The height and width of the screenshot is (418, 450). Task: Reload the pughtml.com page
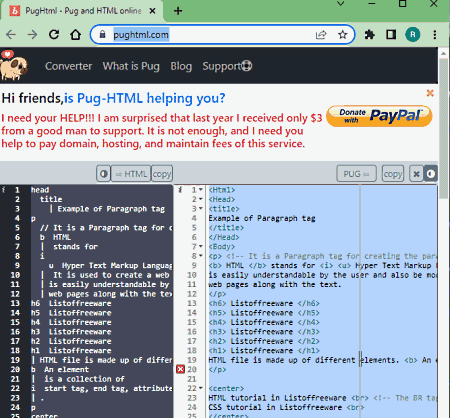(x=54, y=35)
